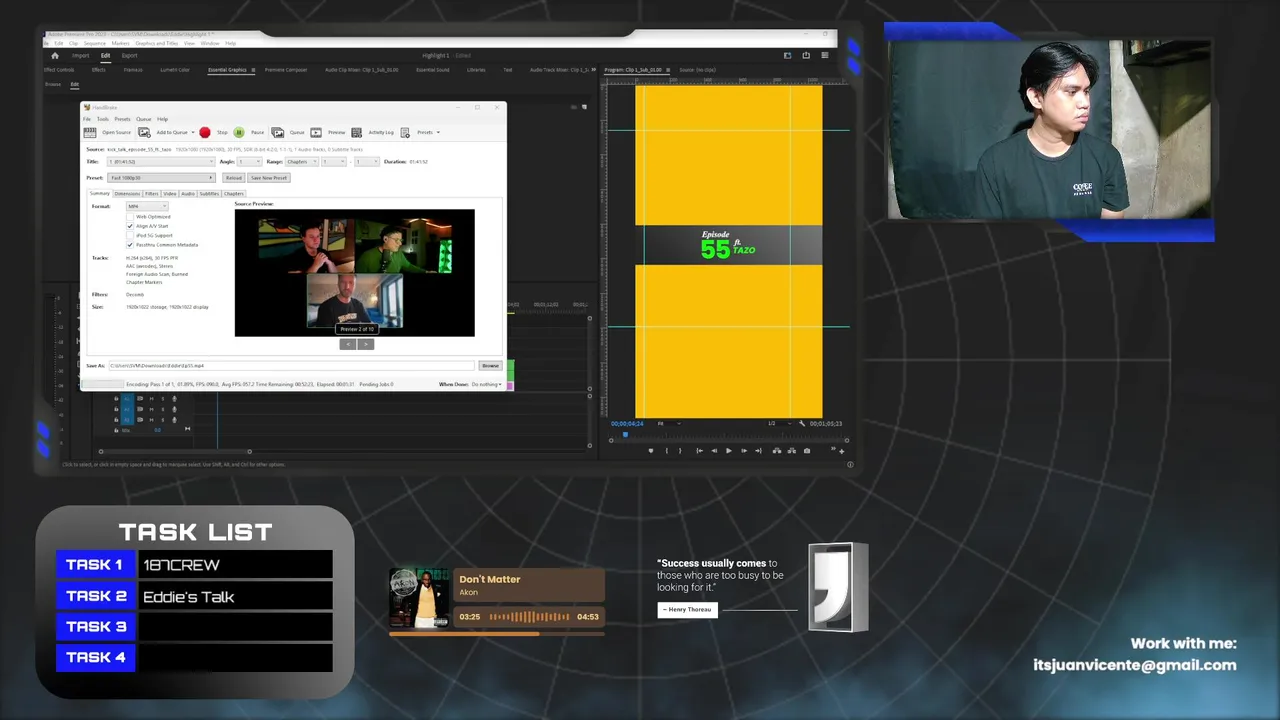
Task: Open the Angle dropdown
Action: (249, 162)
